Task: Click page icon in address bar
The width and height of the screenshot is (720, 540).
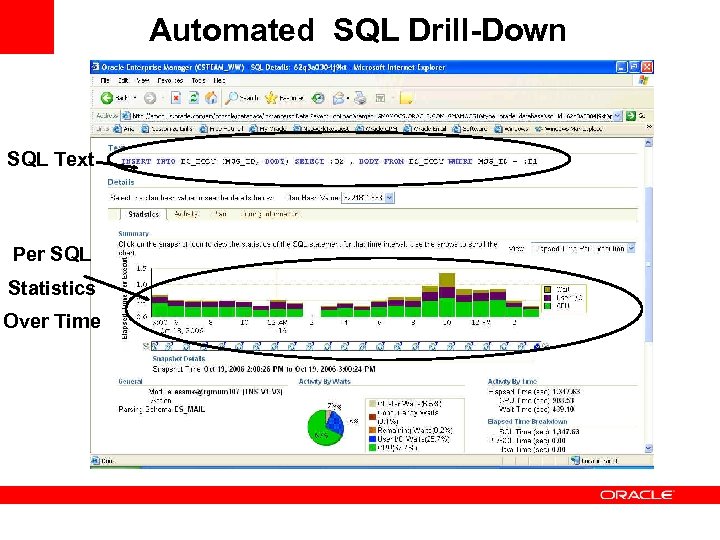Action: pos(126,116)
